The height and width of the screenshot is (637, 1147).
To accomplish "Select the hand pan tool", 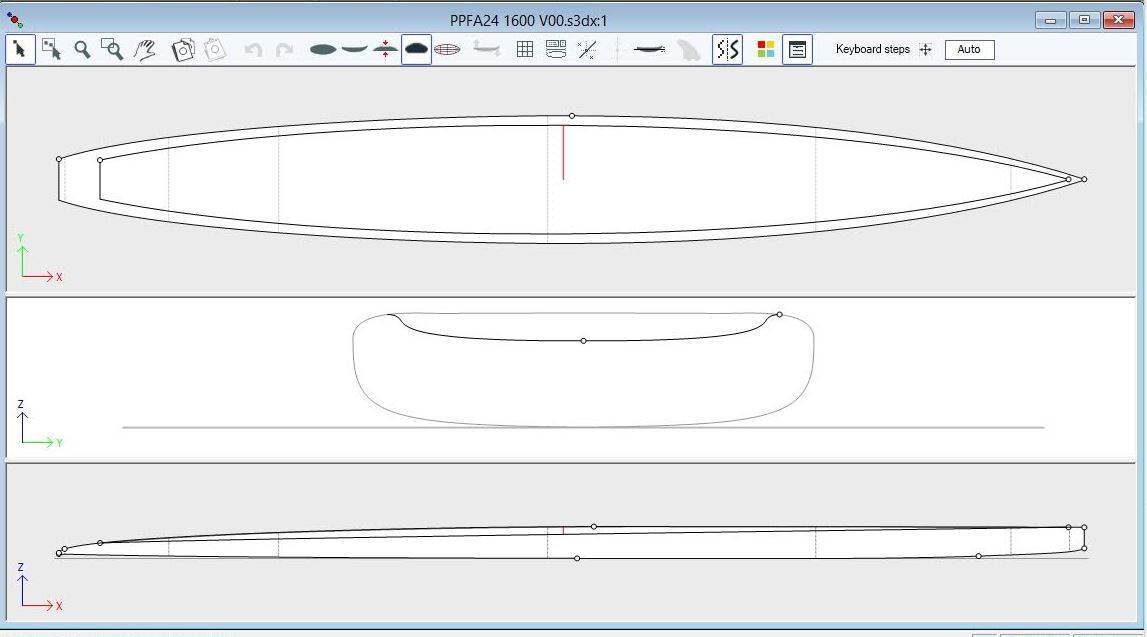I will coord(145,49).
